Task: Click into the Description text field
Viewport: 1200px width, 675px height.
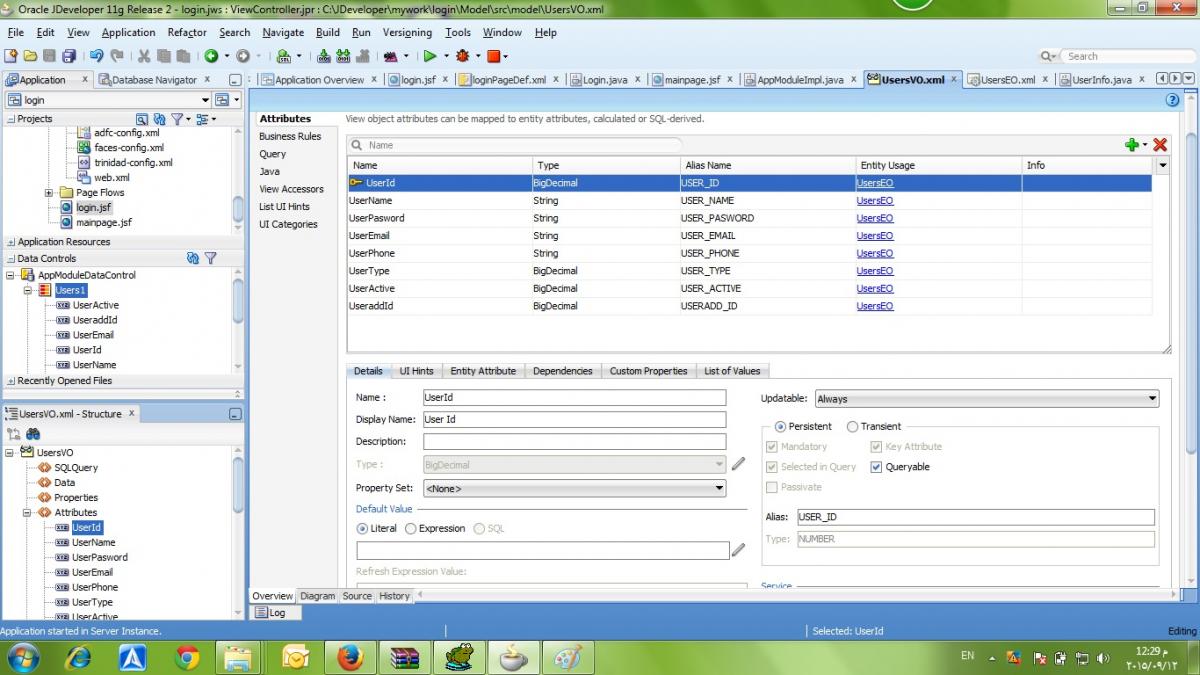Action: pos(574,442)
